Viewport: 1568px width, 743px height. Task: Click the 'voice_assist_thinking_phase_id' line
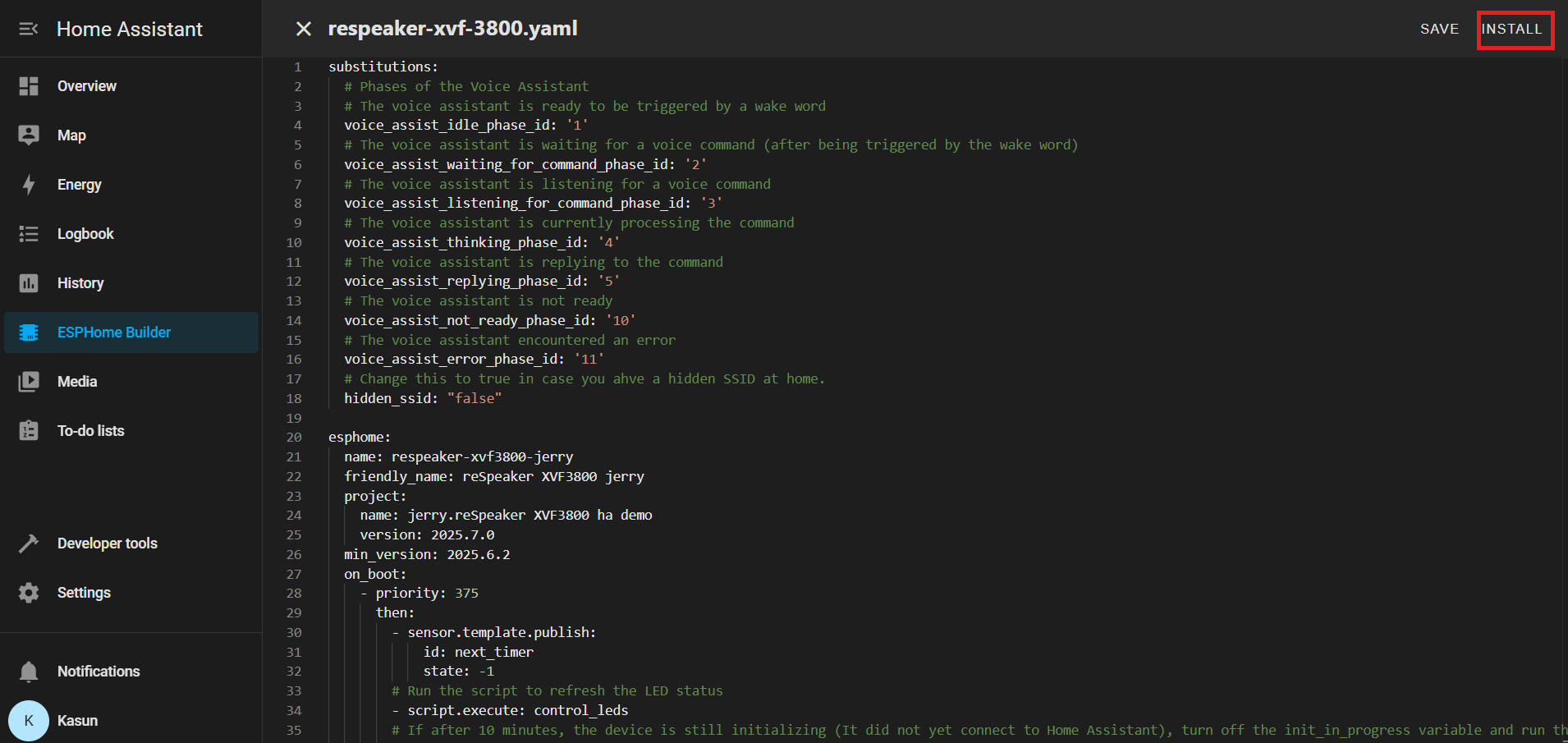pos(482,242)
